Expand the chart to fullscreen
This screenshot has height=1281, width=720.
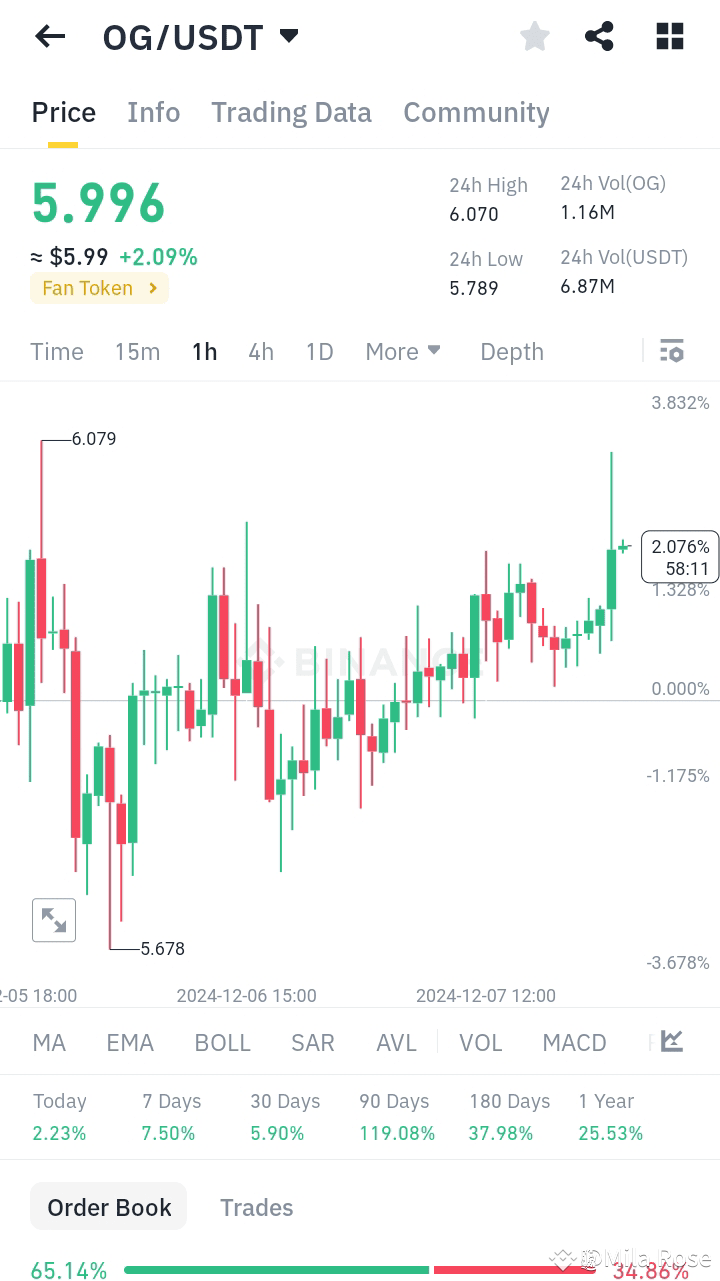[x=54, y=919]
